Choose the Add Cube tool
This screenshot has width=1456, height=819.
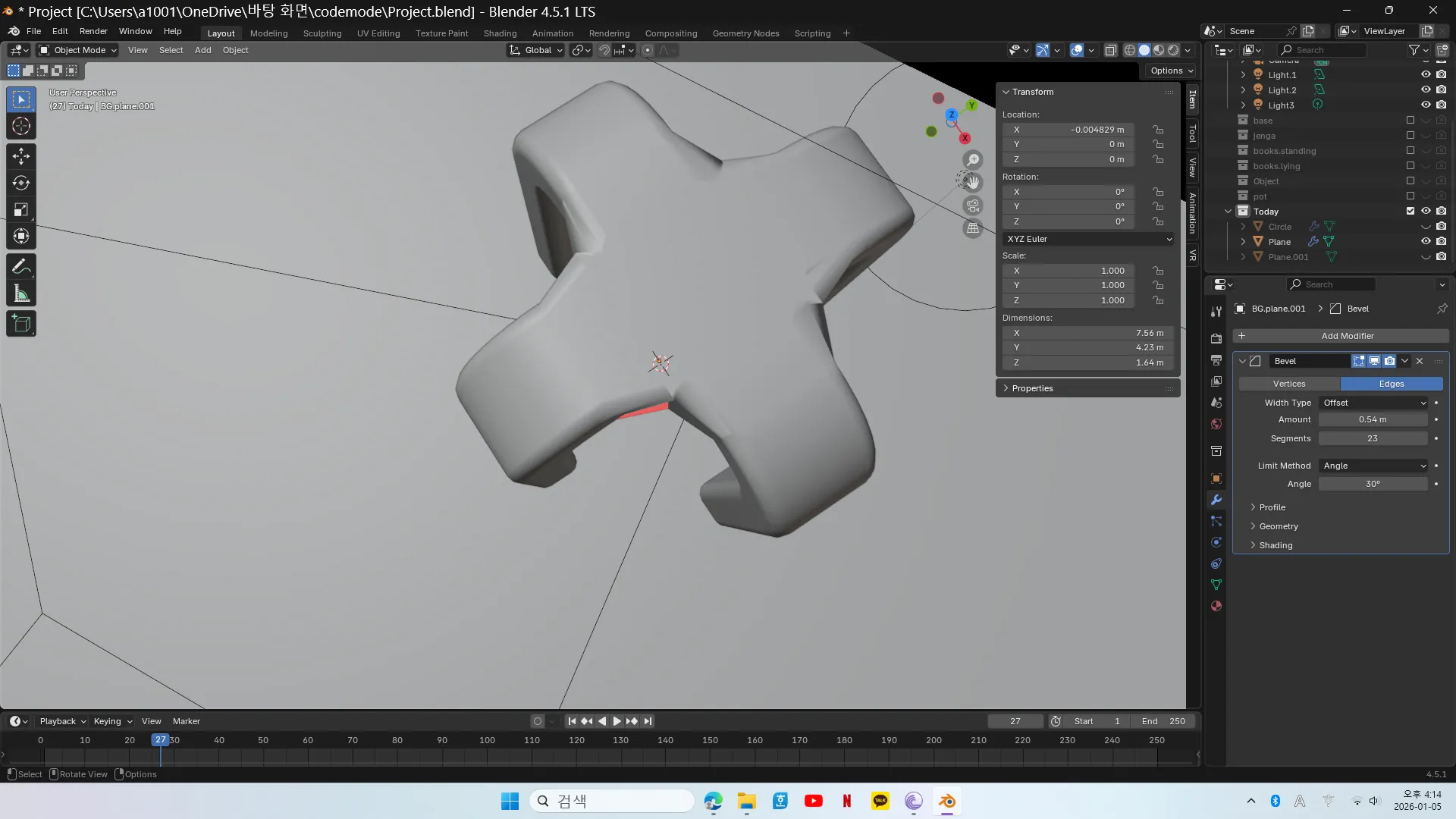(21, 324)
